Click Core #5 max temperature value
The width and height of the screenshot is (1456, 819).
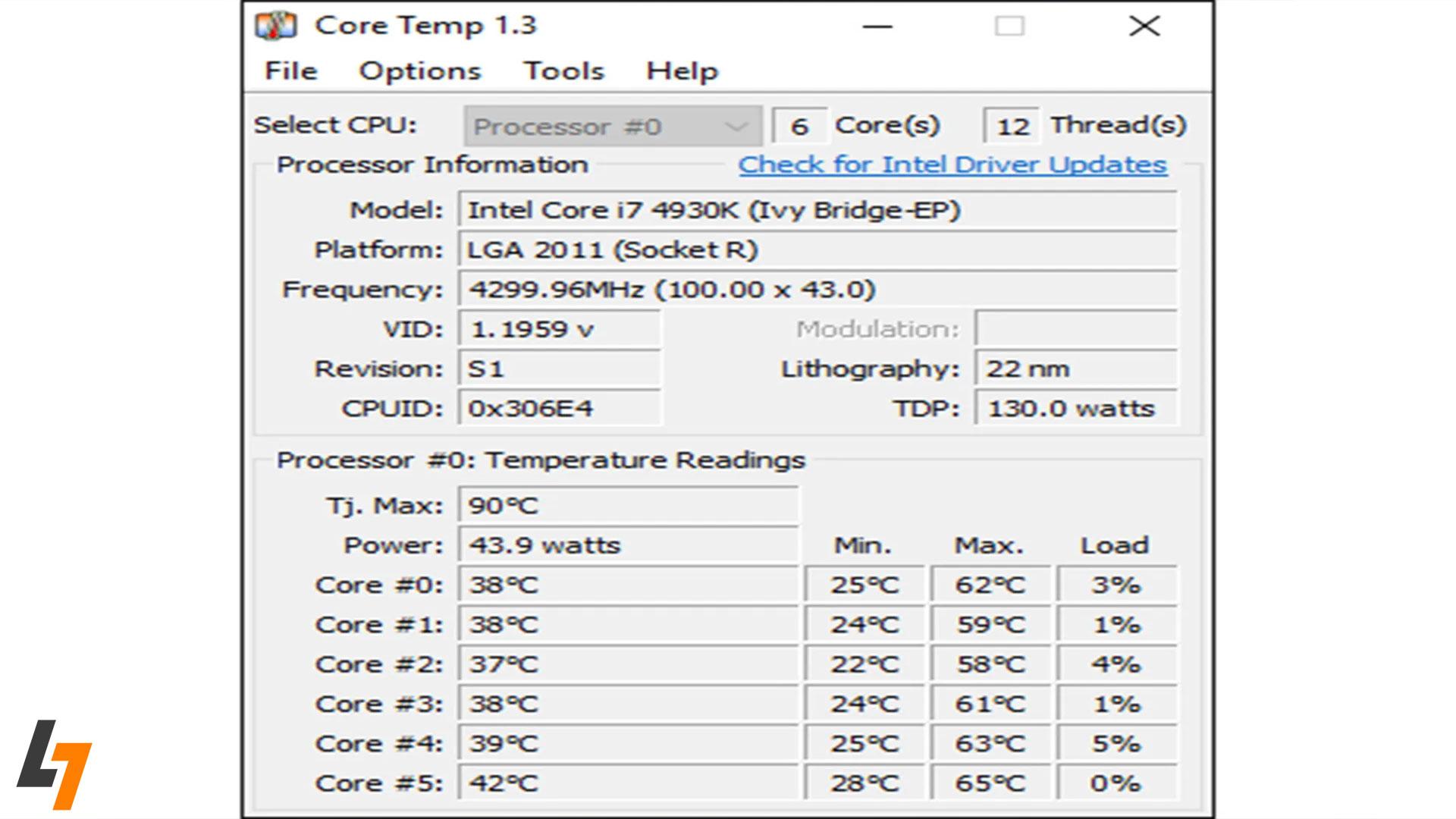tap(989, 782)
